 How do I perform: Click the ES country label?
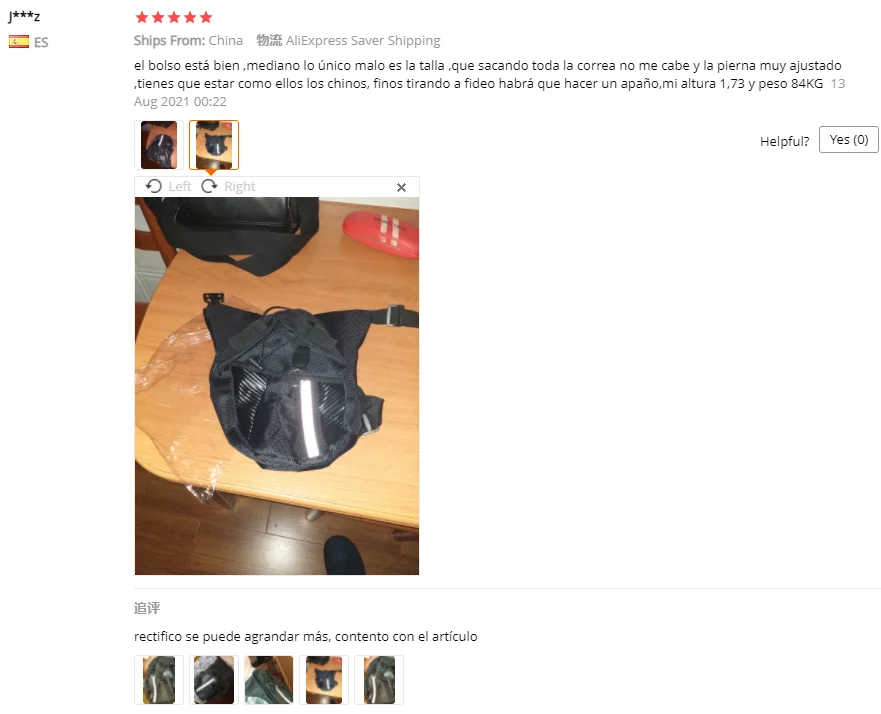point(41,43)
